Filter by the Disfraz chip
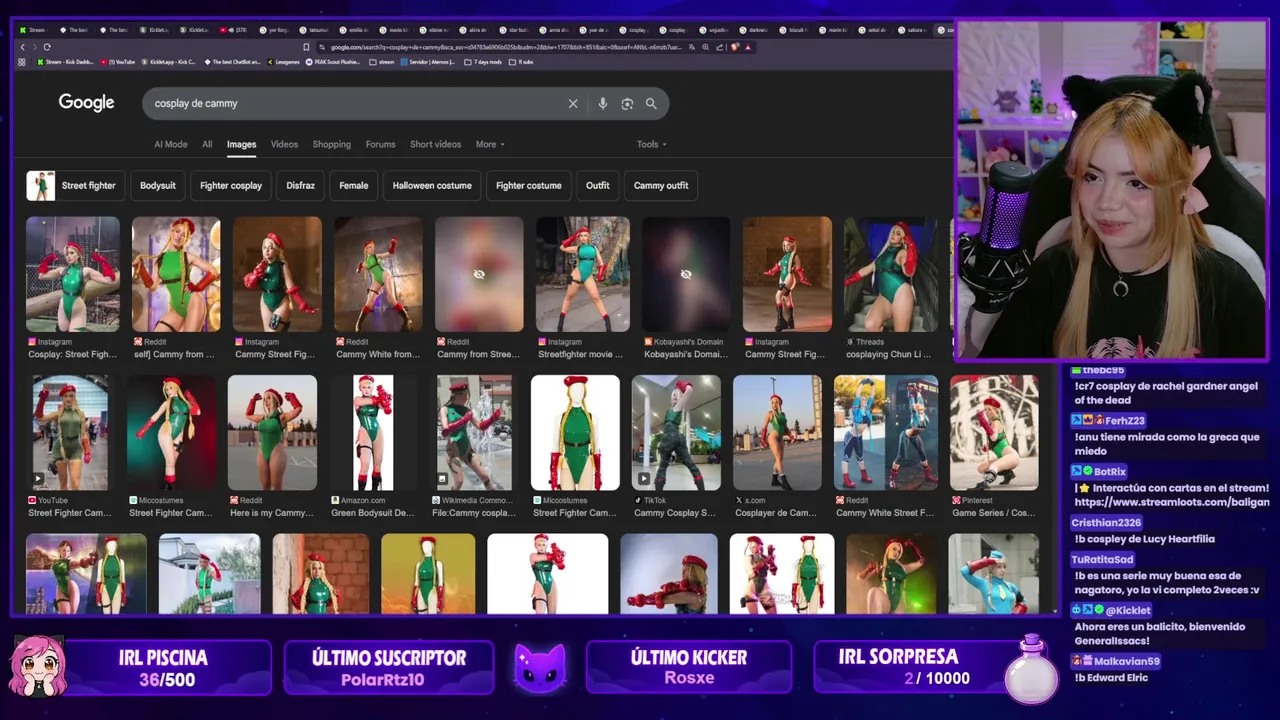 [x=300, y=185]
